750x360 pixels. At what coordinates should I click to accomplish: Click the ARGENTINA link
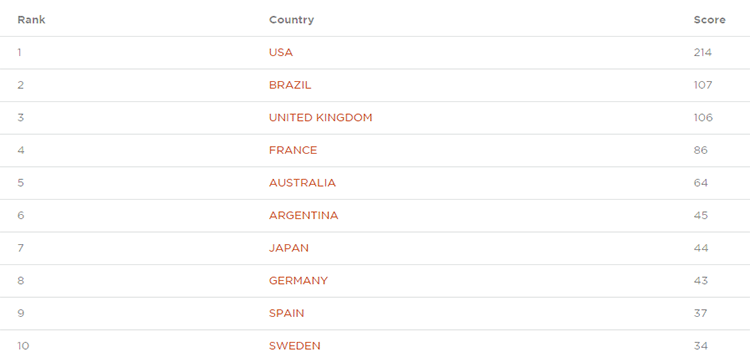[x=303, y=215]
